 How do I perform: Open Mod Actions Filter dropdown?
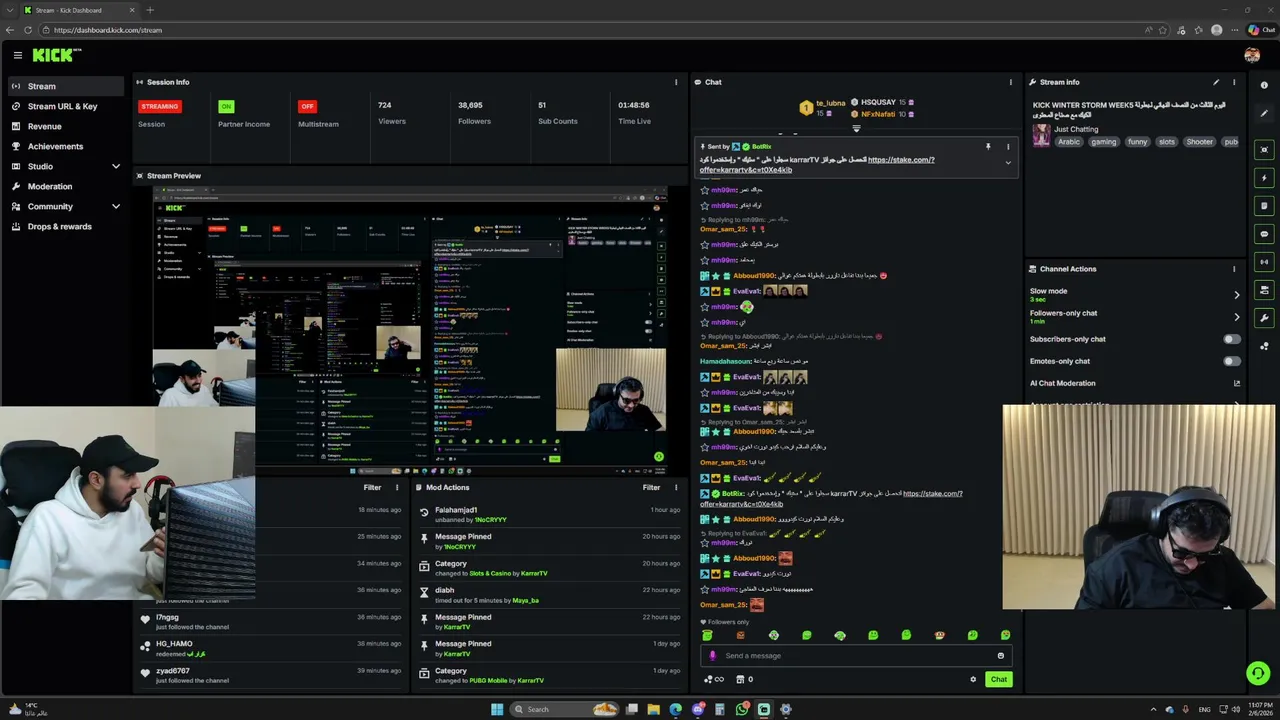point(651,487)
